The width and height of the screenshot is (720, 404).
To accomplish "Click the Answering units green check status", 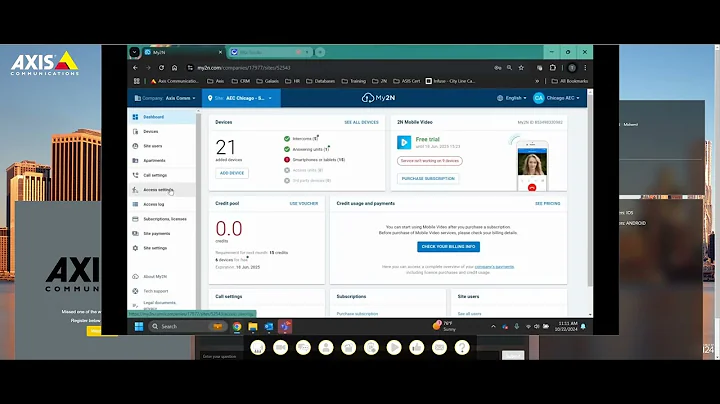I will [x=287, y=149].
